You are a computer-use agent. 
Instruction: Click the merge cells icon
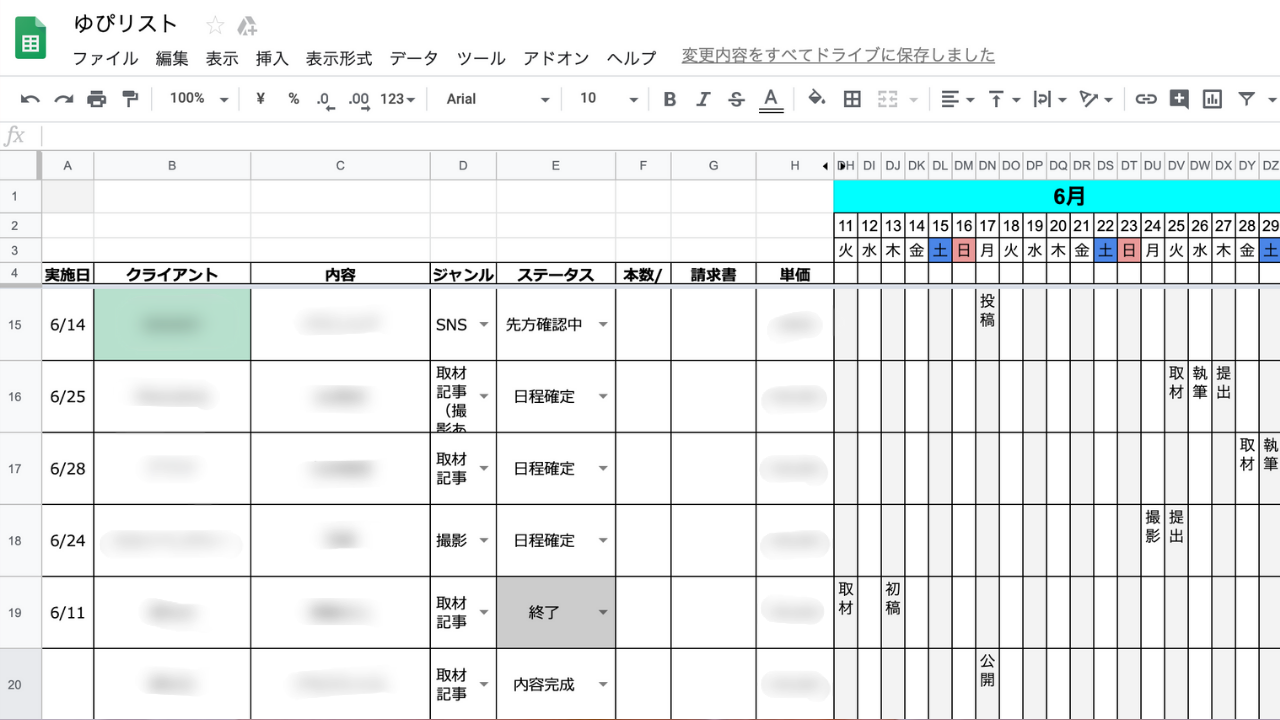tap(887, 99)
